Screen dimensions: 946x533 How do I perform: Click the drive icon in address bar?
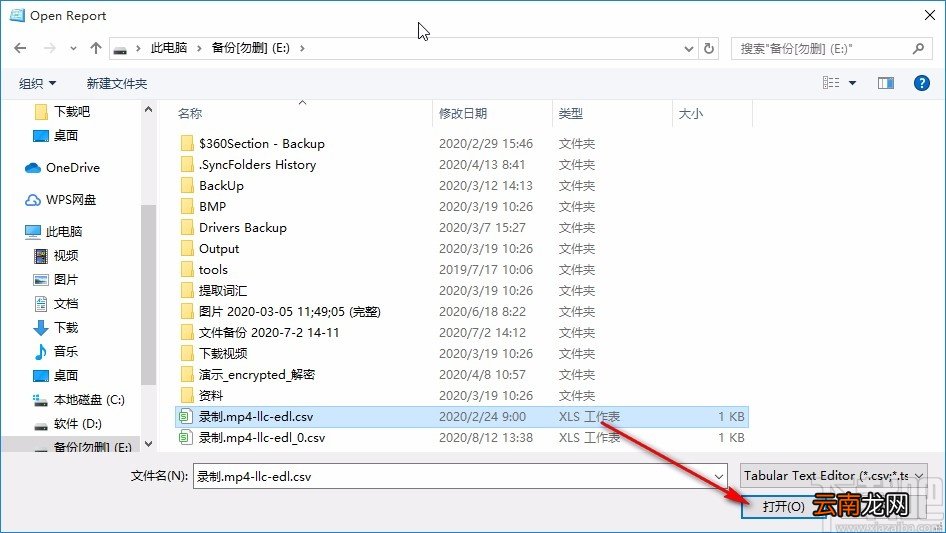(x=120, y=49)
